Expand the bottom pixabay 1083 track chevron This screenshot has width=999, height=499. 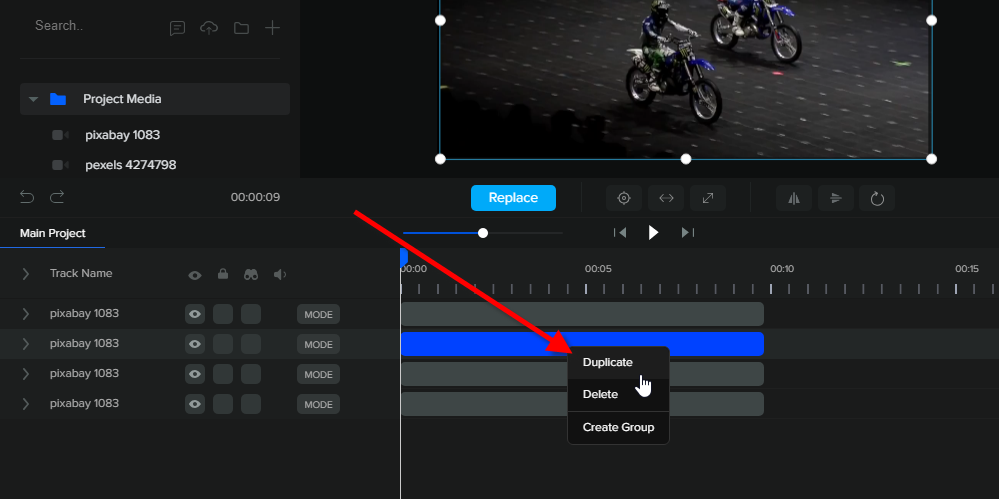tap(25, 403)
